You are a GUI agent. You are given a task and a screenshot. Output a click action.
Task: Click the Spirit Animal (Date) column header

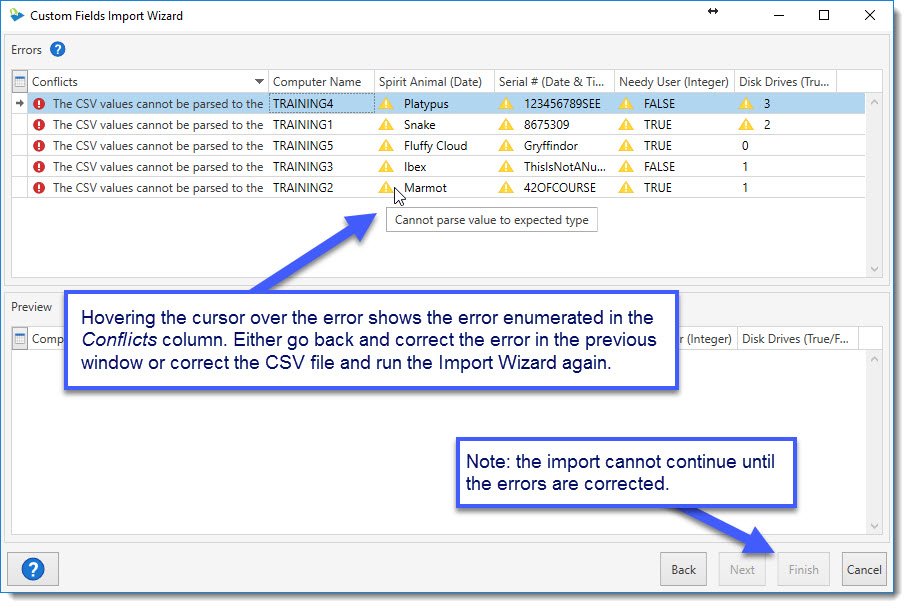434,82
